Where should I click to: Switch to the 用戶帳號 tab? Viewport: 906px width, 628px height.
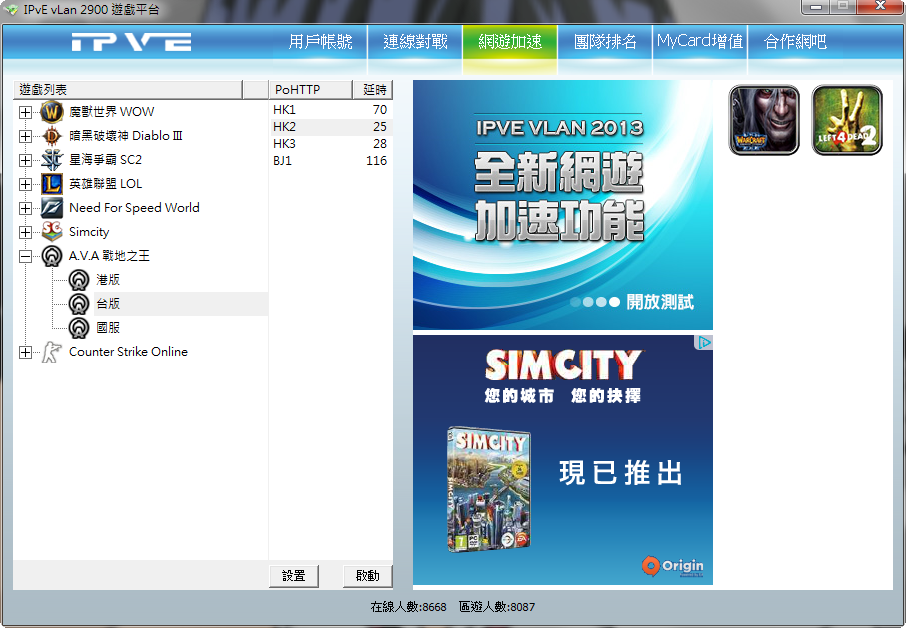[x=320, y=42]
